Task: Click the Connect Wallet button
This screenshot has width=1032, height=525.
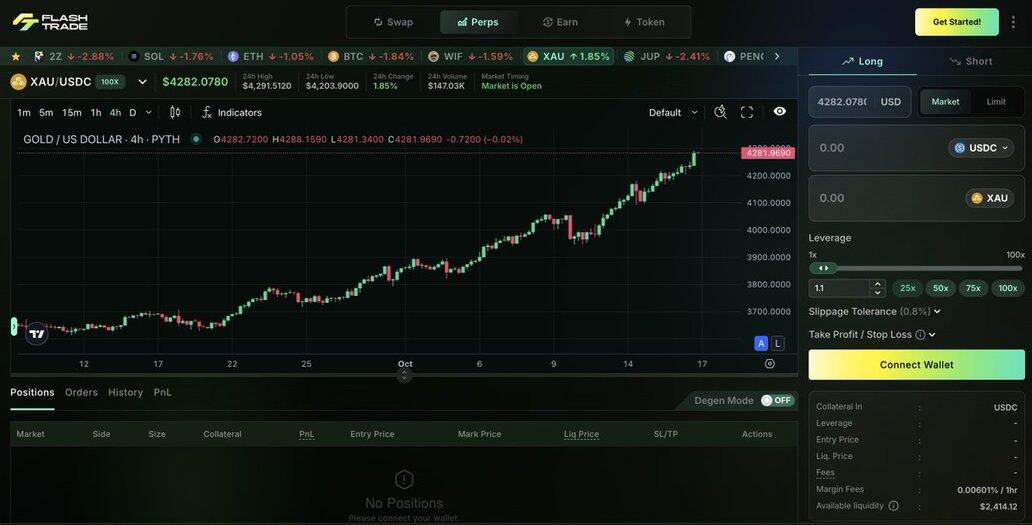Action: coord(916,365)
